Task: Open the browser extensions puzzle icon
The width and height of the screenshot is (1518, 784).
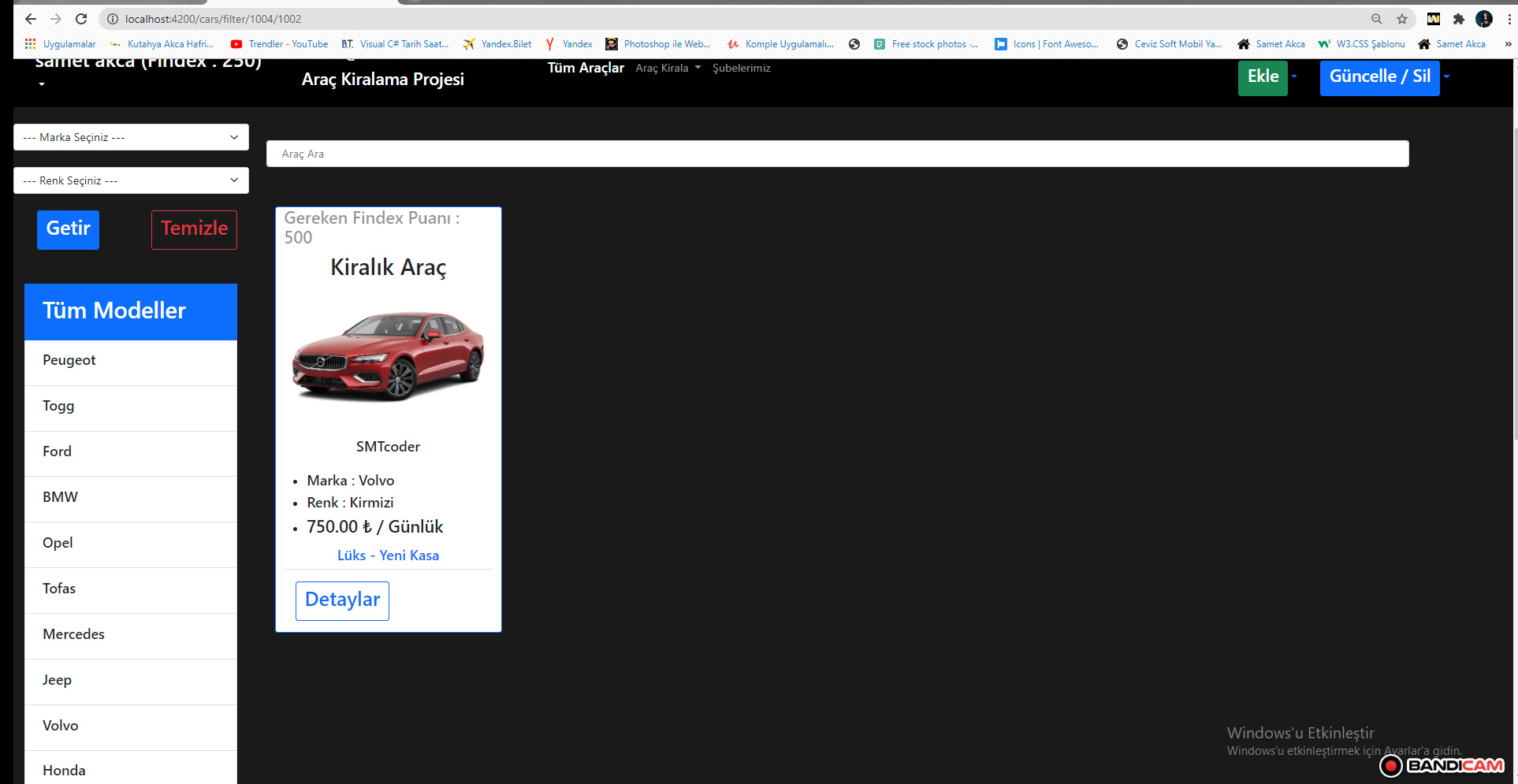Action: pyautogui.click(x=1459, y=18)
